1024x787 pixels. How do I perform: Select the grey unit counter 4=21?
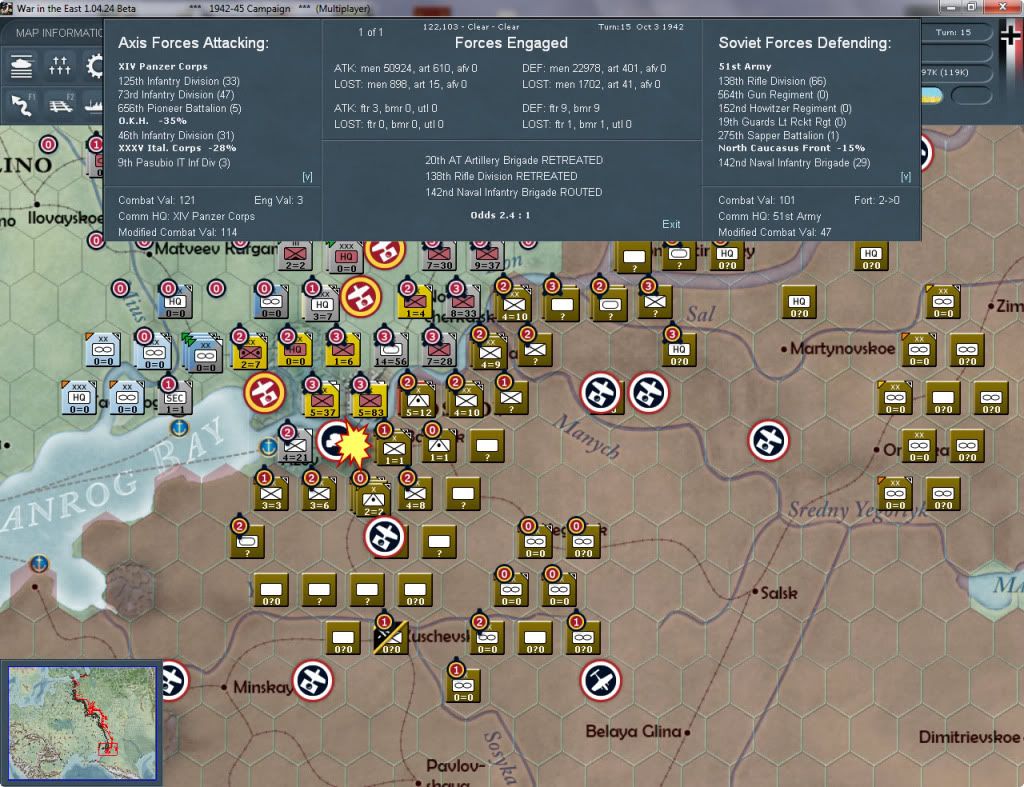(295, 447)
